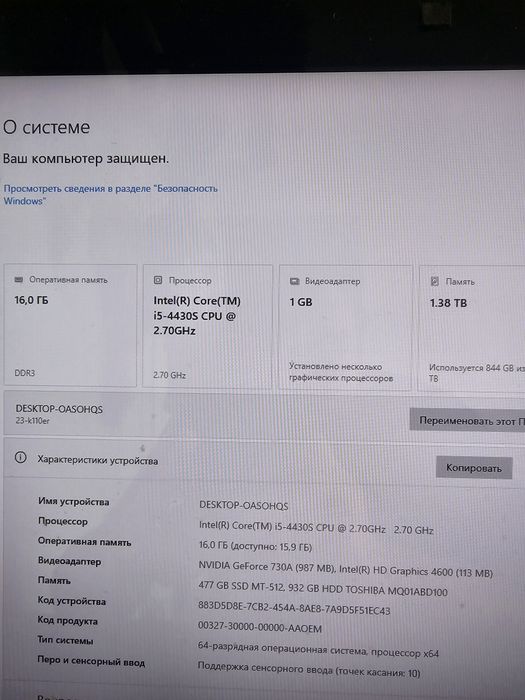Click the Код устройства GUID value
Screen dimensions: 525x700
pos(294,608)
